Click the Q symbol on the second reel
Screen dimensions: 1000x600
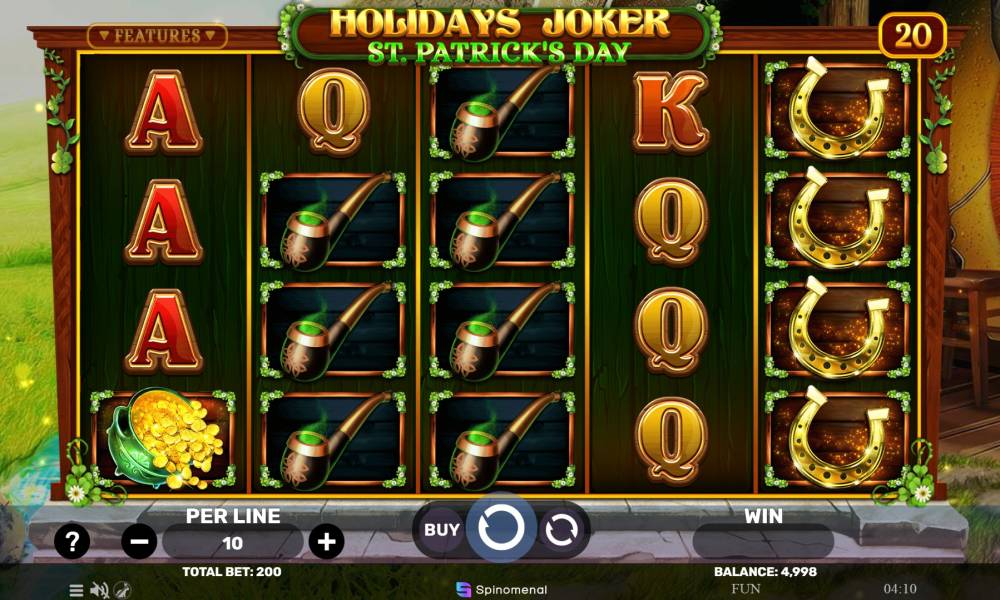point(334,112)
